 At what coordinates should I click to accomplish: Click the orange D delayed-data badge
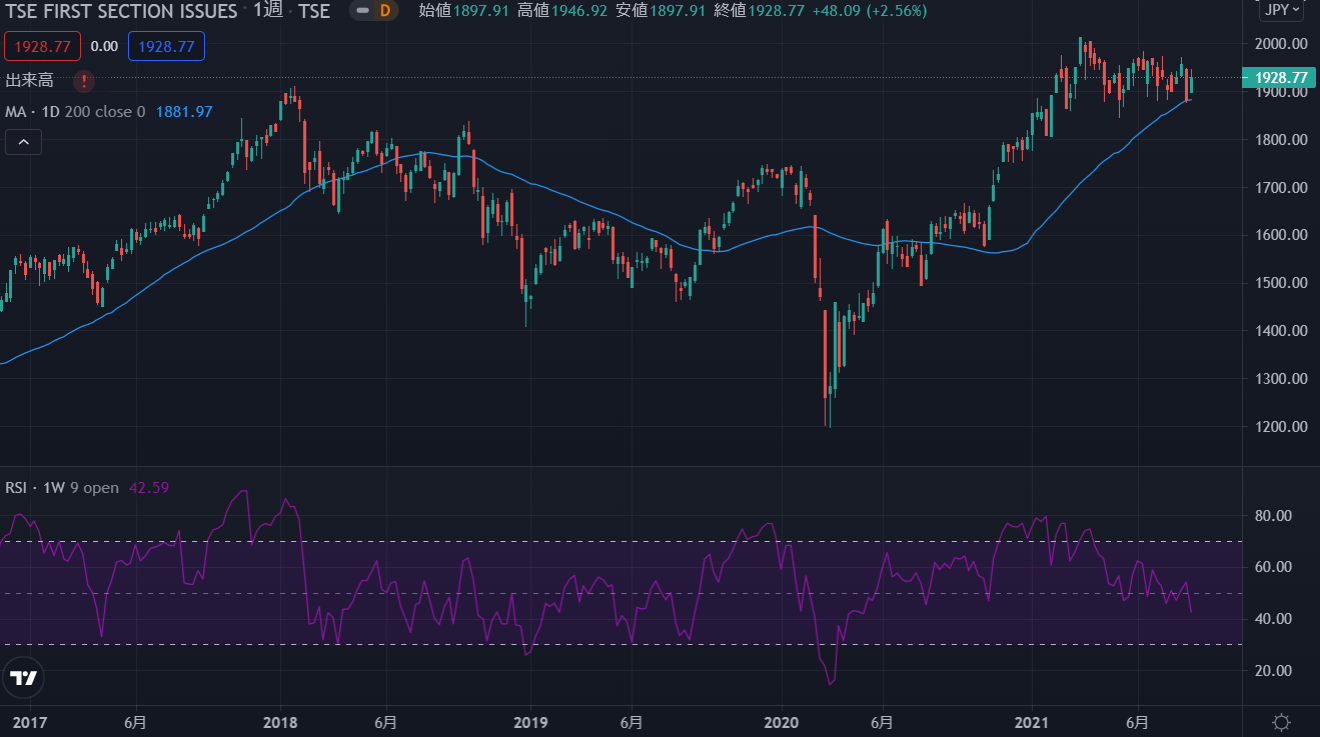[385, 11]
